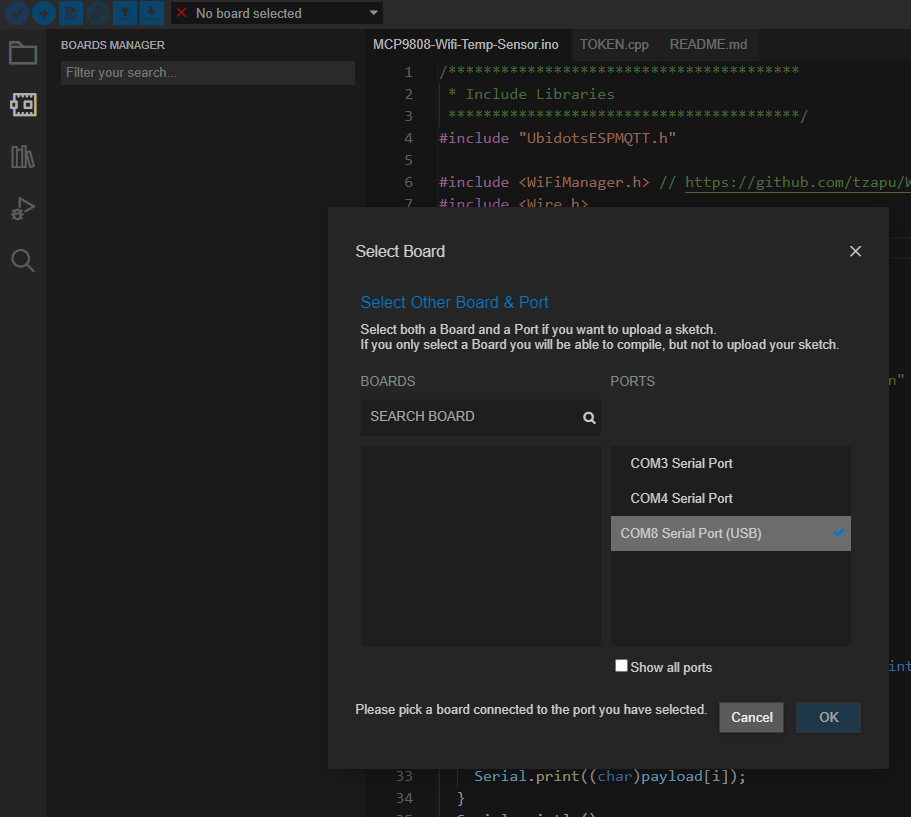
Task: Click the OK button
Action: coord(828,717)
